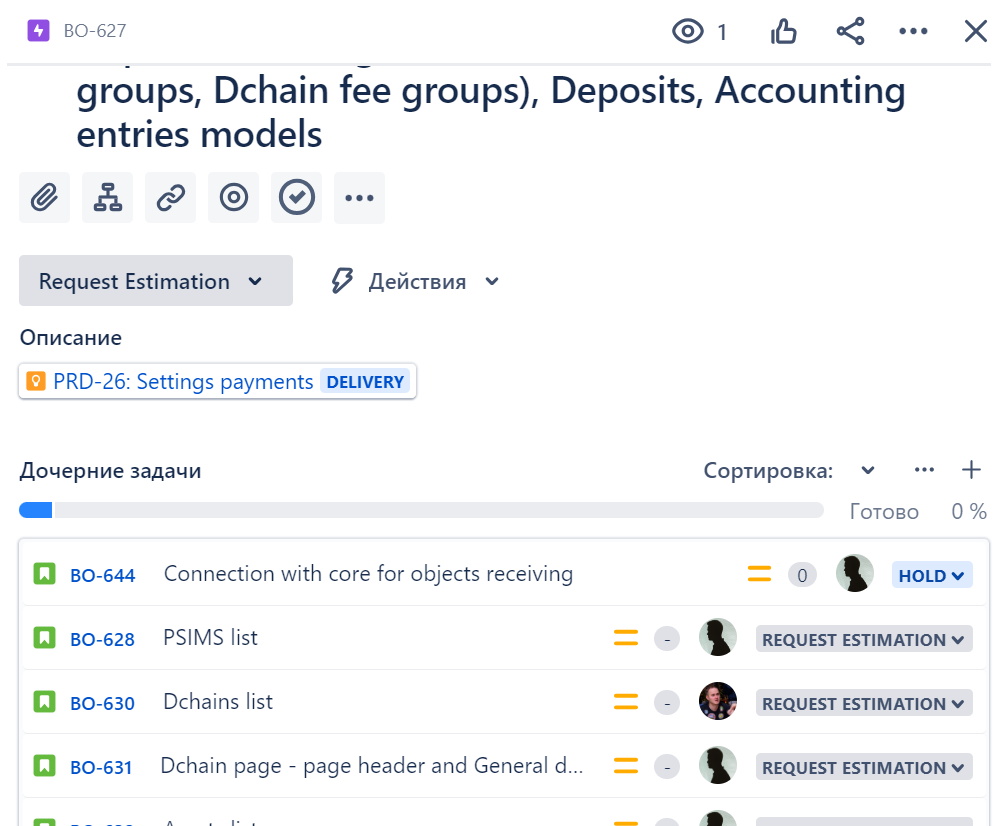This screenshot has width=993, height=826.
Task: Click the green story icon for BO-630
Action: pos(44,702)
